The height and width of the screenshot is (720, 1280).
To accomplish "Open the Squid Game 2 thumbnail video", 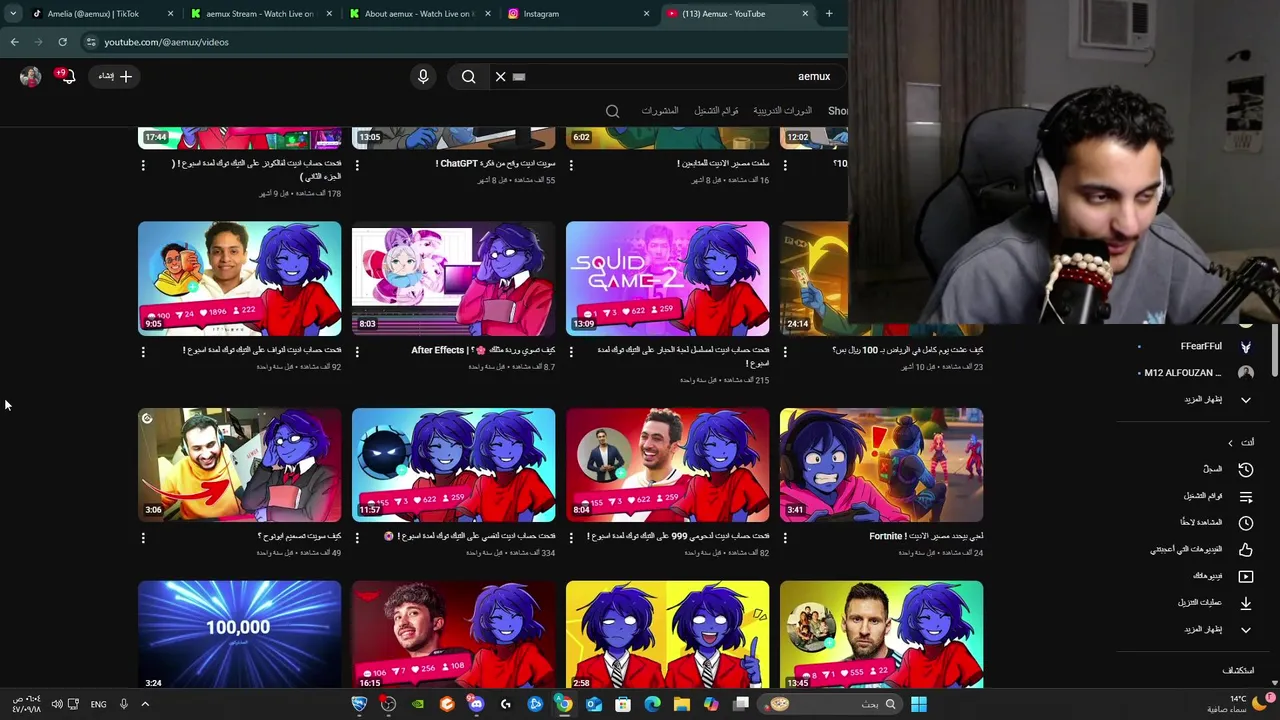I will tap(667, 278).
